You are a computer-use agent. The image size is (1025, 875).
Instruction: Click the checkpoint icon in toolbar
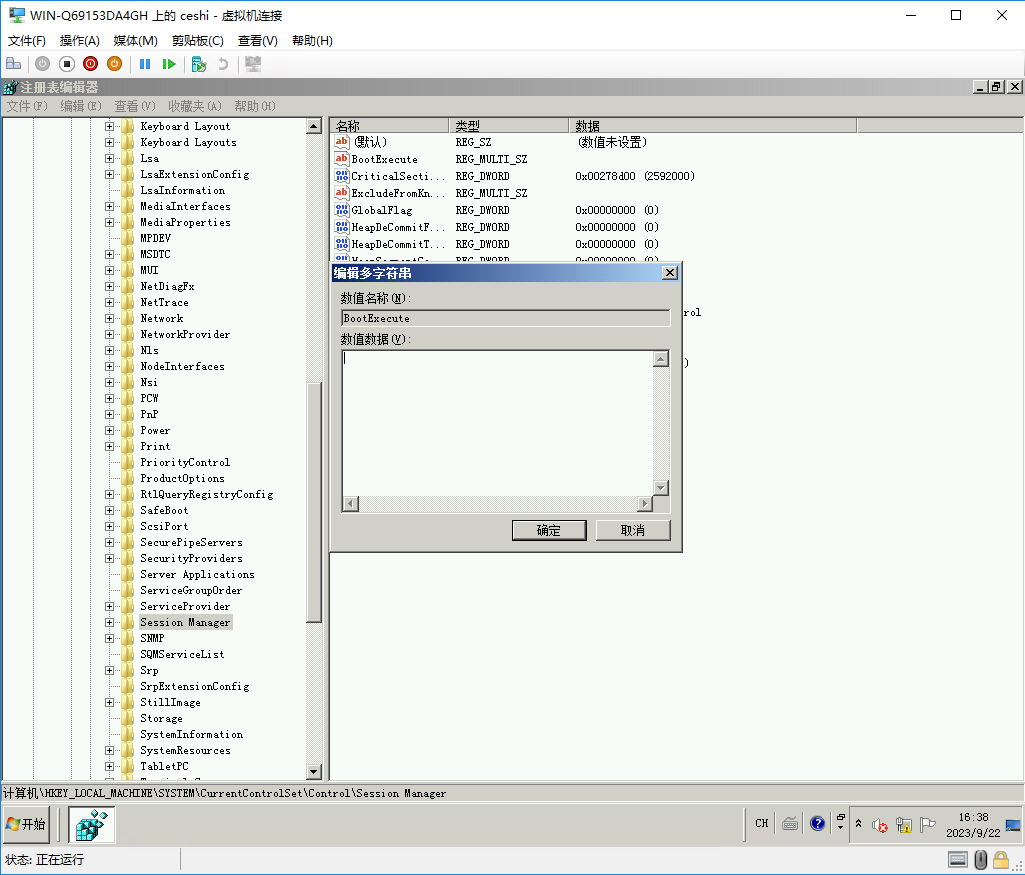tap(199, 64)
